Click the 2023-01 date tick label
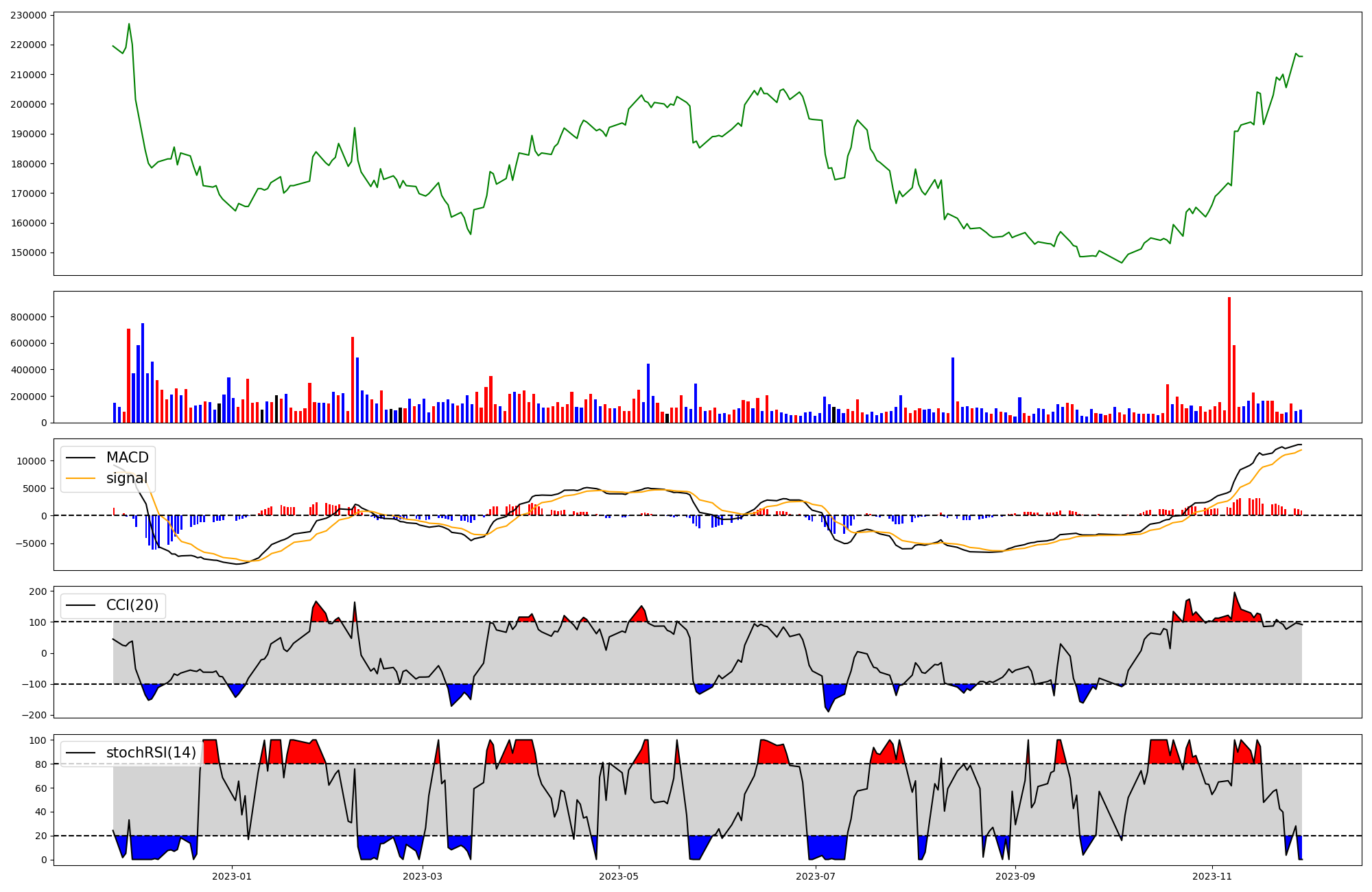 [x=232, y=876]
